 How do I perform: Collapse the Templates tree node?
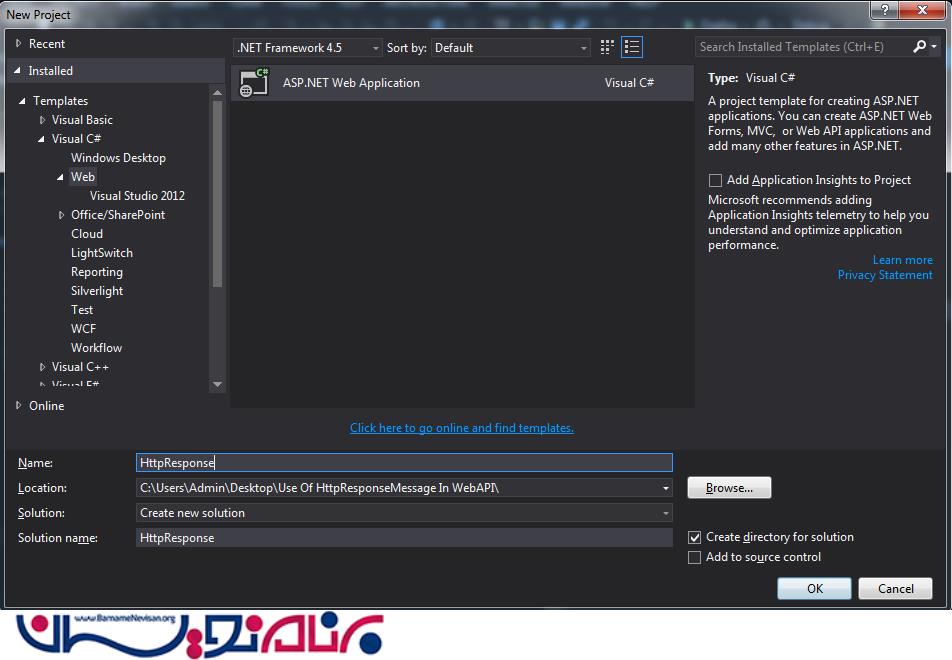[22, 101]
